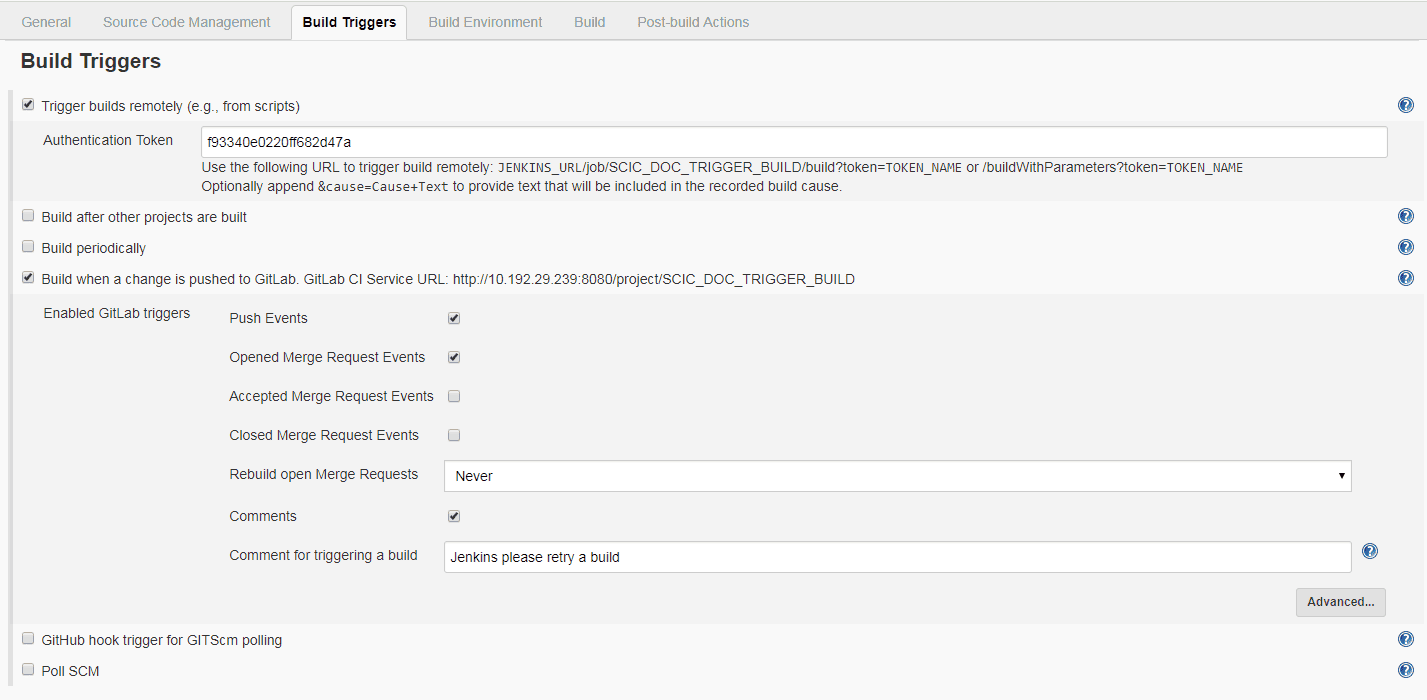Click help icon for Build periodically
1427x700 pixels.
pyautogui.click(x=1405, y=247)
